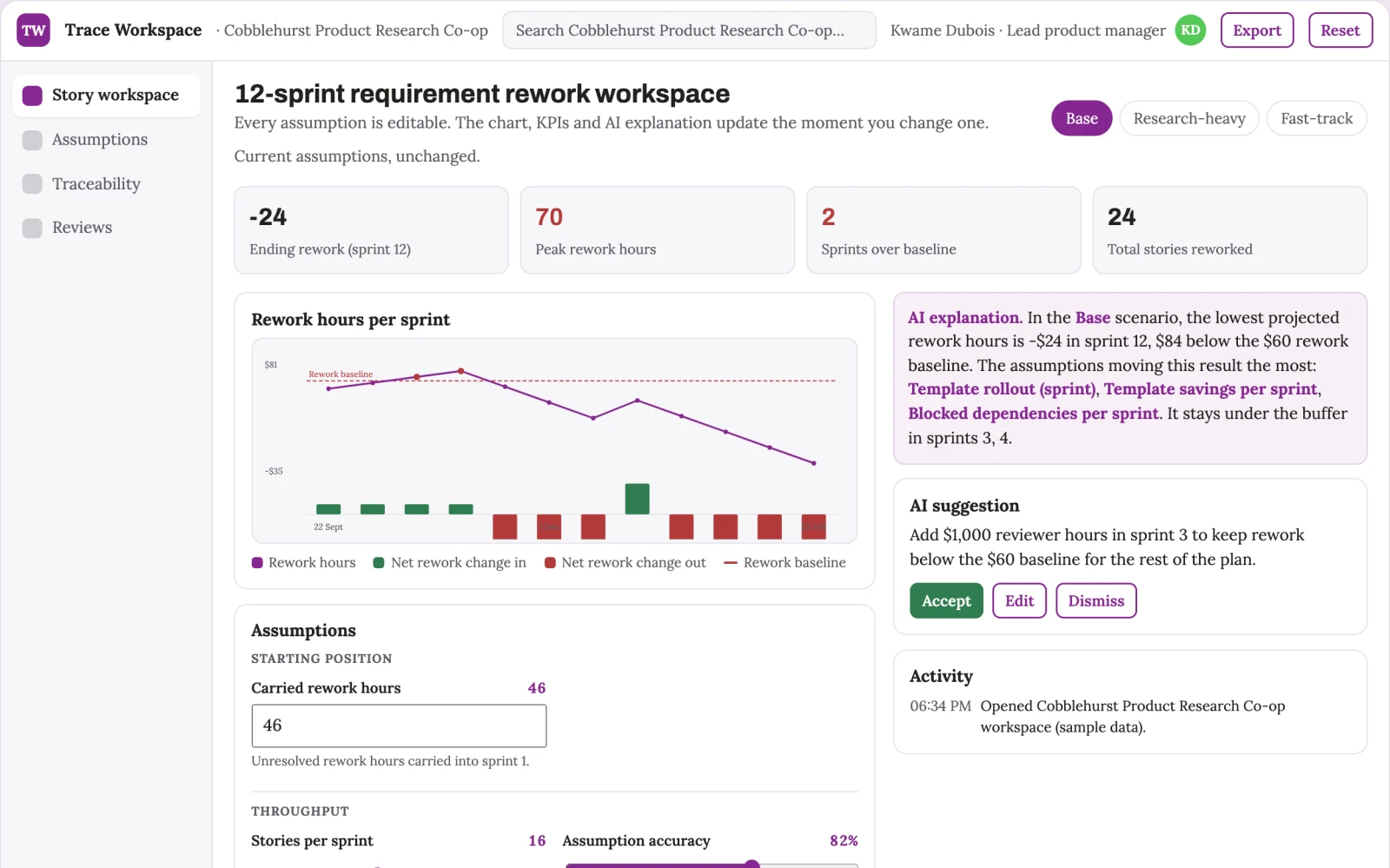Click the Activity entry at 06:34 PM

(x=1130, y=717)
